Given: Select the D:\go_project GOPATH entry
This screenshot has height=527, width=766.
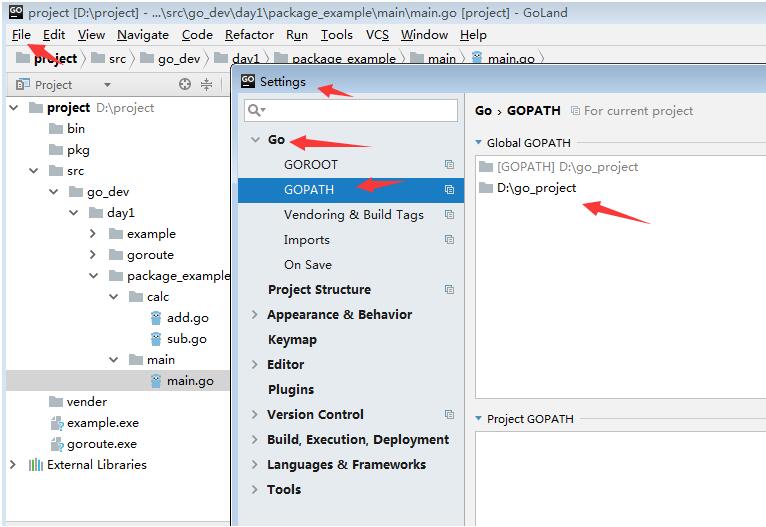Looking at the screenshot, I should coord(536,188).
